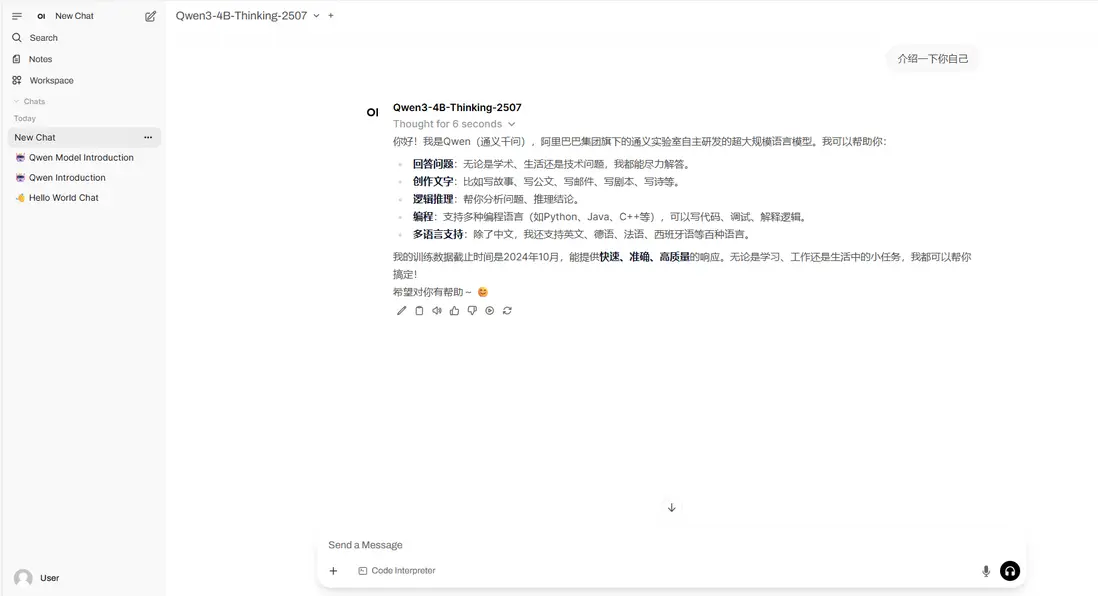The image size is (1098, 596).
Task: Toggle the sidebar hamburger menu icon
Action: click(17, 16)
